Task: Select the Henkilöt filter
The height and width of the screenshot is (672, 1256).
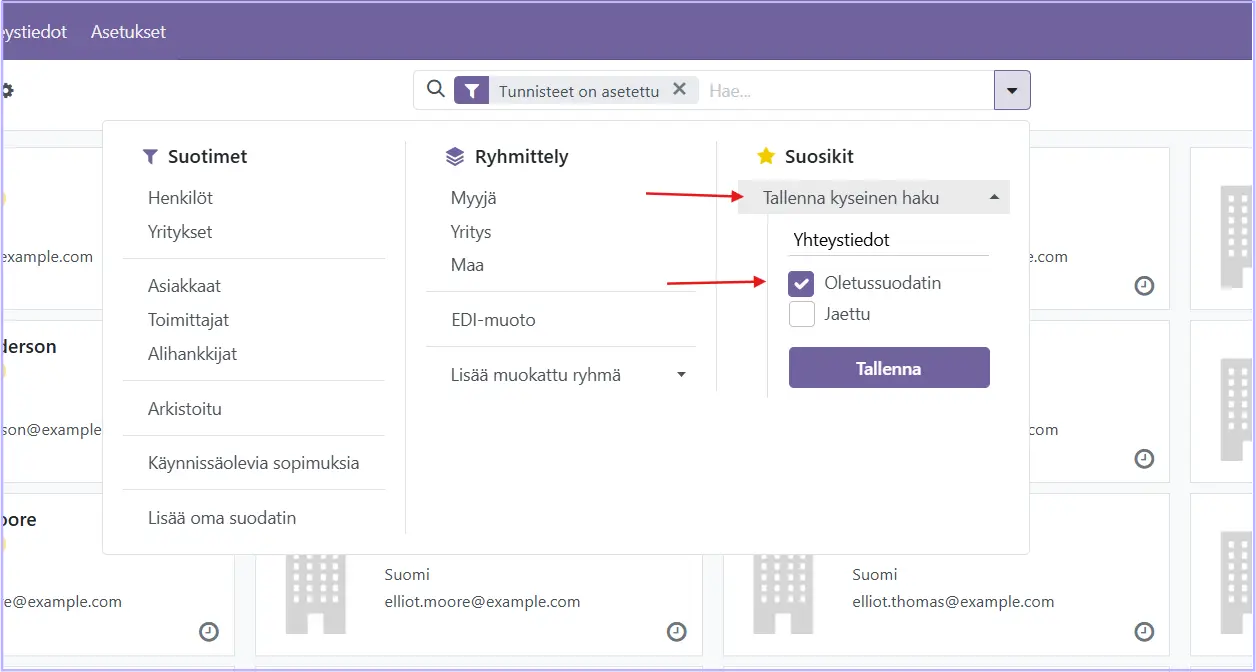Action: coord(180,198)
